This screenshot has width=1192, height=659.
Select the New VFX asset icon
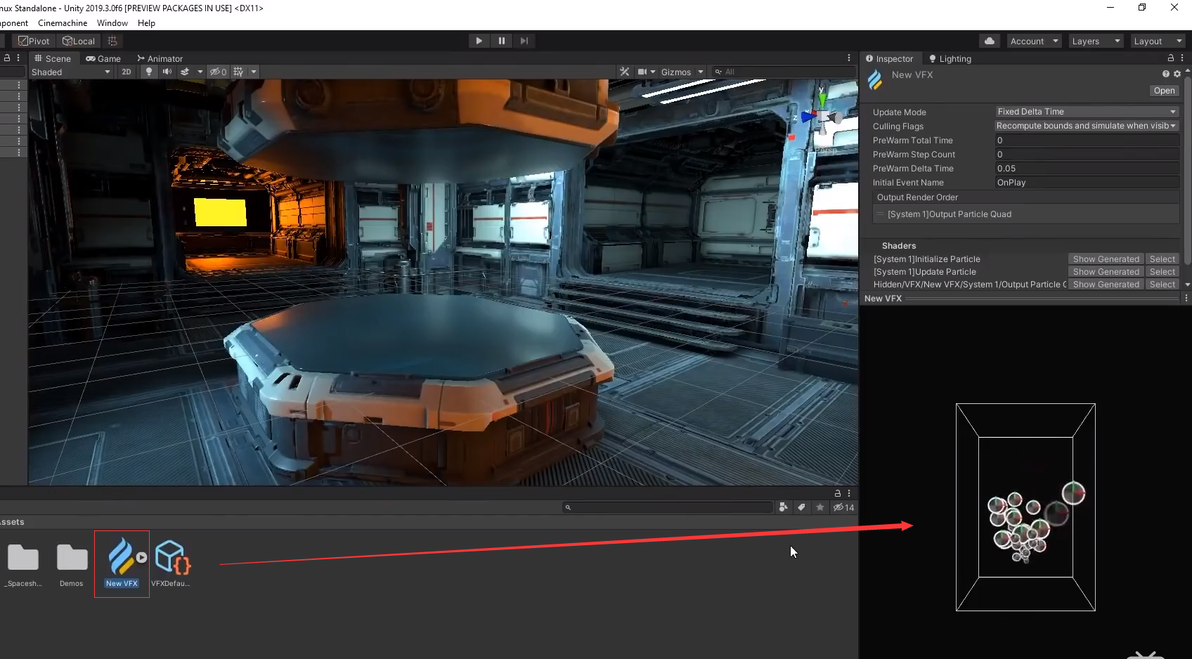[x=121, y=557]
